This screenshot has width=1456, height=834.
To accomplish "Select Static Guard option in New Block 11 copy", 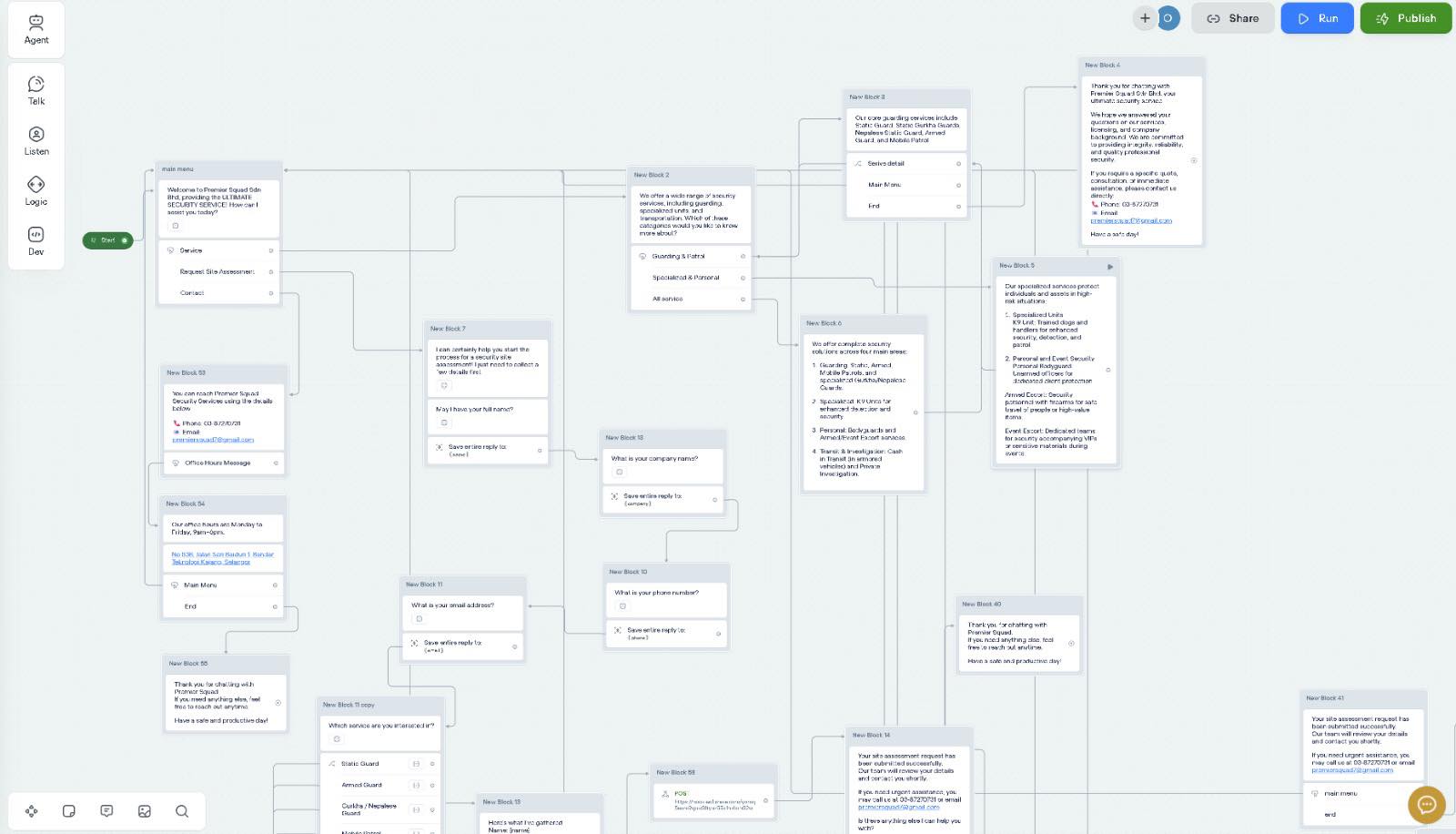I will tap(380, 764).
